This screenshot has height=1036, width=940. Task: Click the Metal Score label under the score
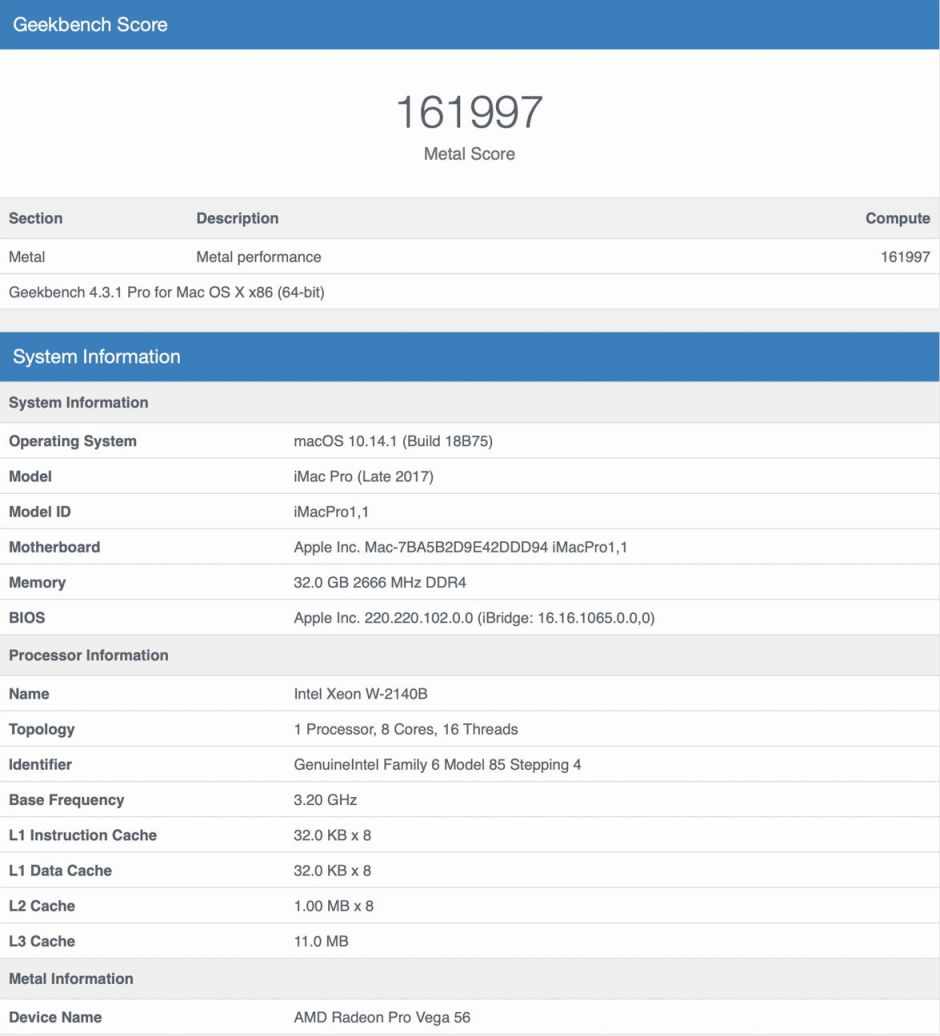point(469,154)
